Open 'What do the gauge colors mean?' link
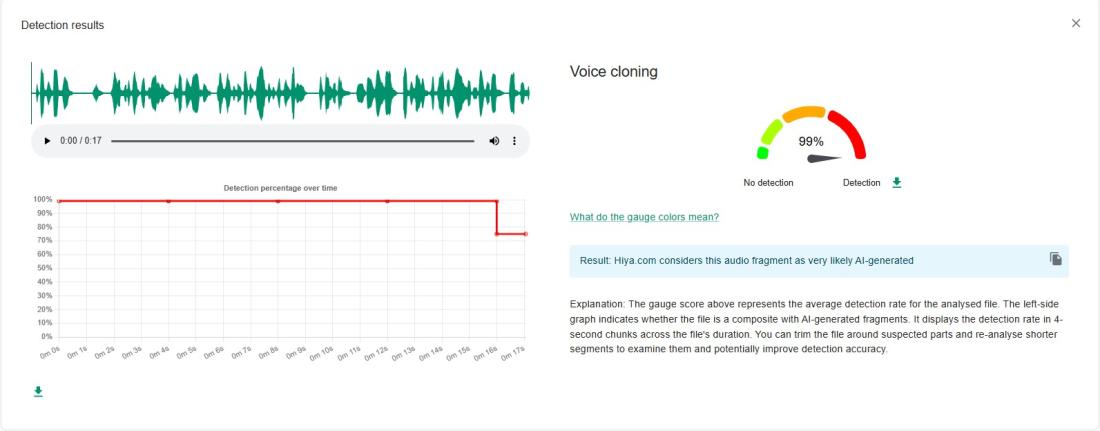This screenshot has width=1100, height=431. pyautogui.click(x=644, y=217)
